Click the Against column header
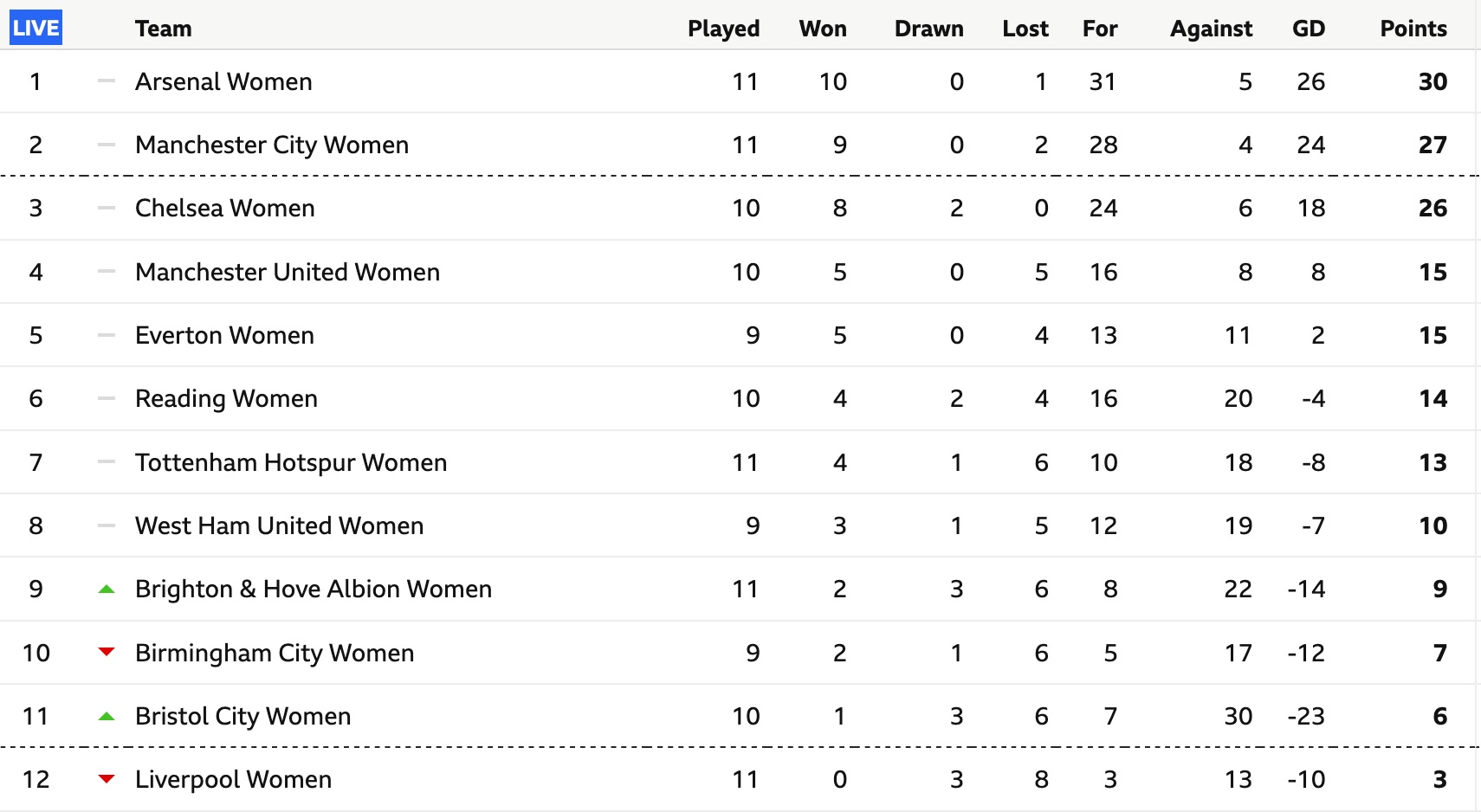Screen dimensions: 1481x812 (x=1211, y=29)
